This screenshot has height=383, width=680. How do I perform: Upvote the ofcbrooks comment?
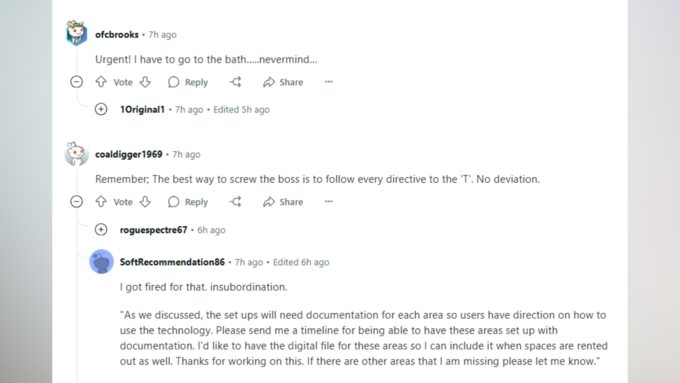pyautogui.click(x=101, y=82)
